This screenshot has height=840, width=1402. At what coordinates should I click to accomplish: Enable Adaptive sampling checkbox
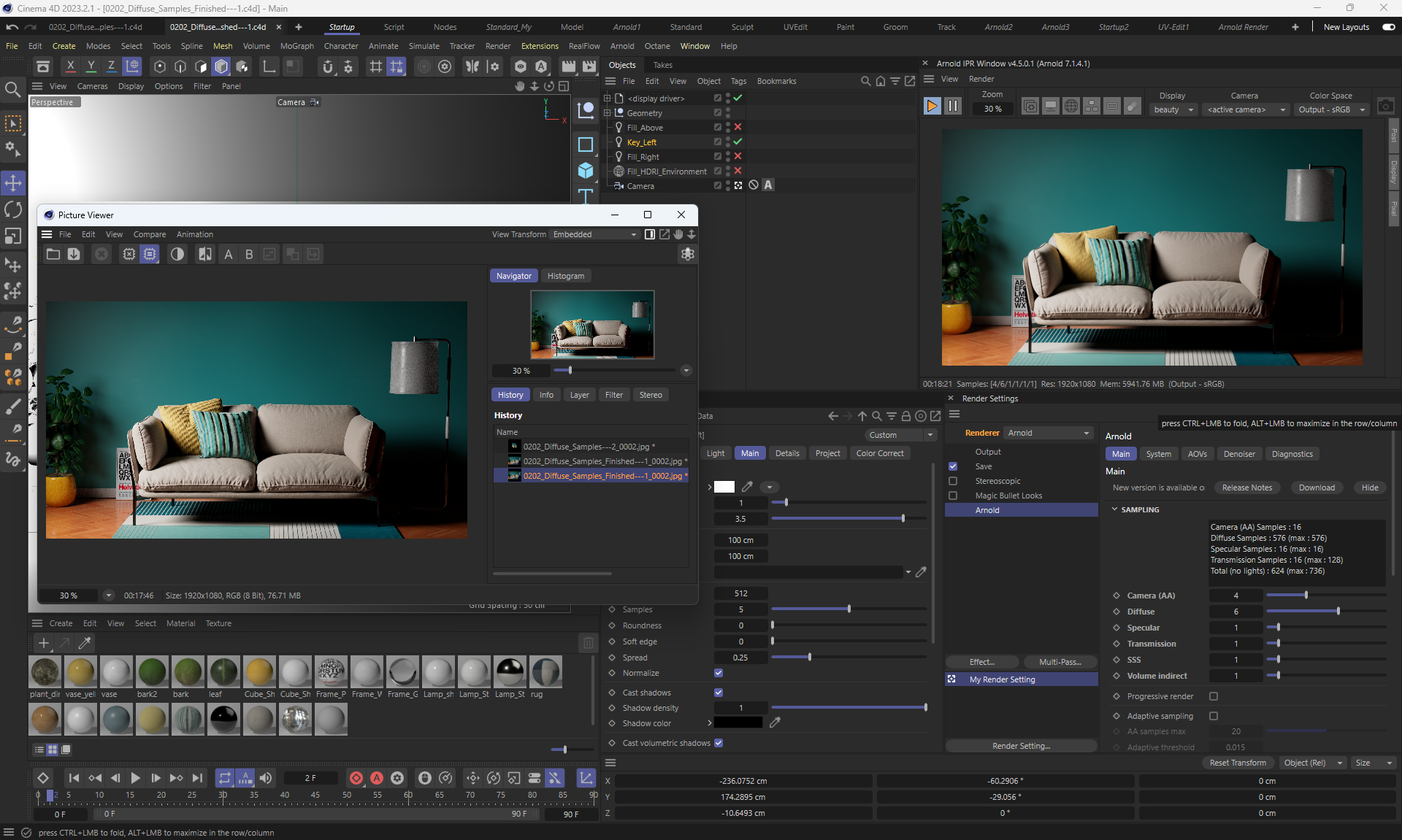pos(1214,716)
